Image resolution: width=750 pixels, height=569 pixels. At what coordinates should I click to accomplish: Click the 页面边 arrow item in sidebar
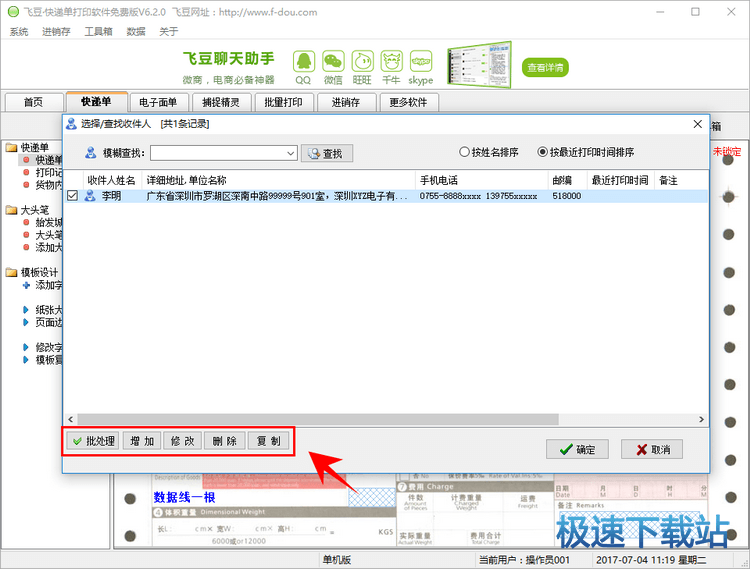pyautogui.click(x=43, y=322)
